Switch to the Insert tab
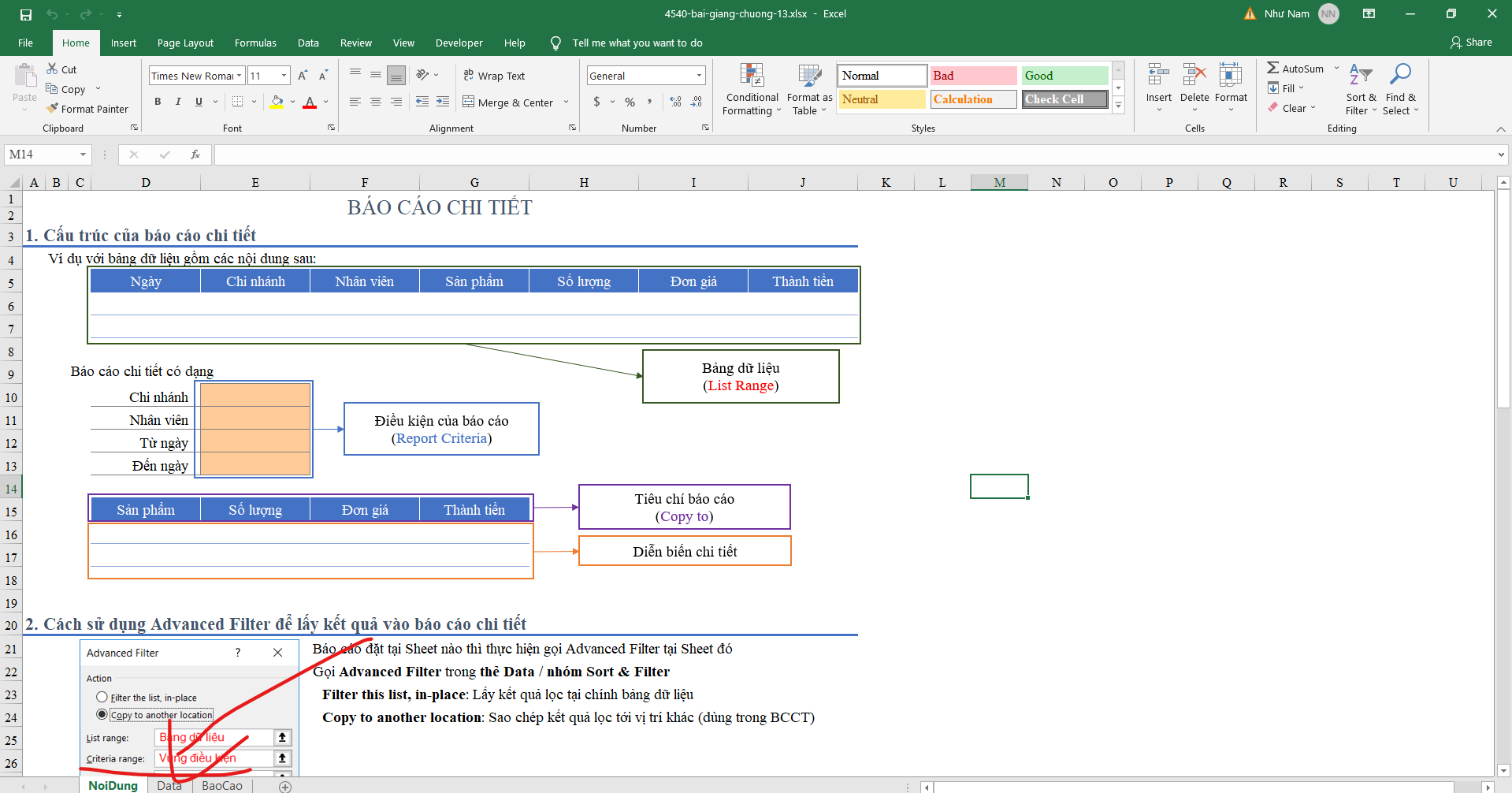The height and width of the screenshot is (793, 1512). pos(124,43)
